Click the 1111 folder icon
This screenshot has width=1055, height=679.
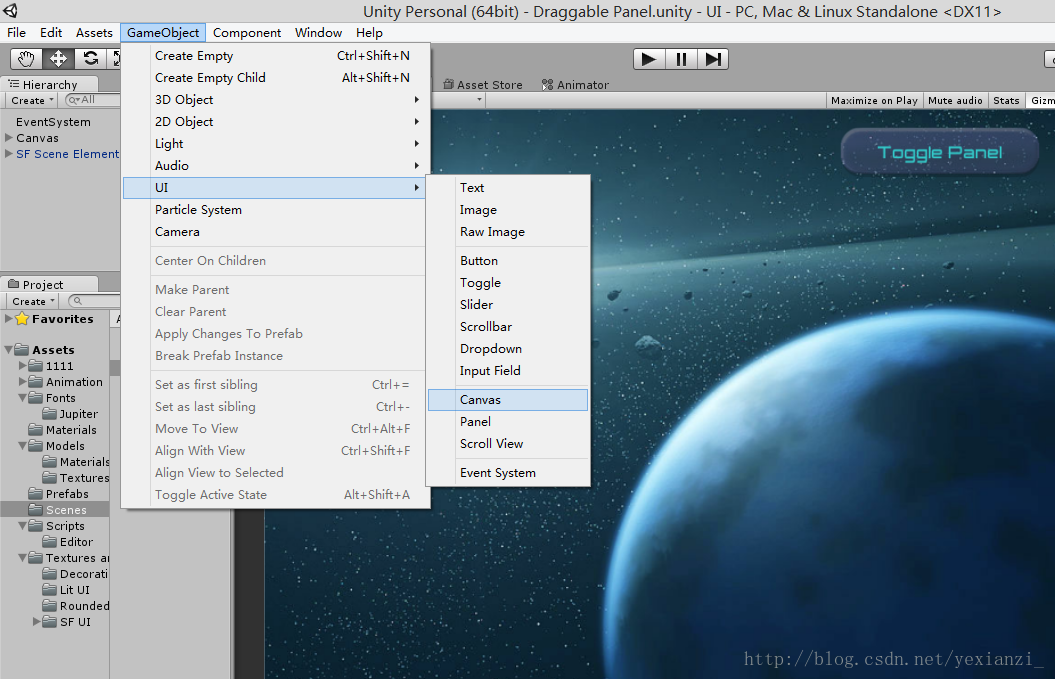(x=36, y=365)
